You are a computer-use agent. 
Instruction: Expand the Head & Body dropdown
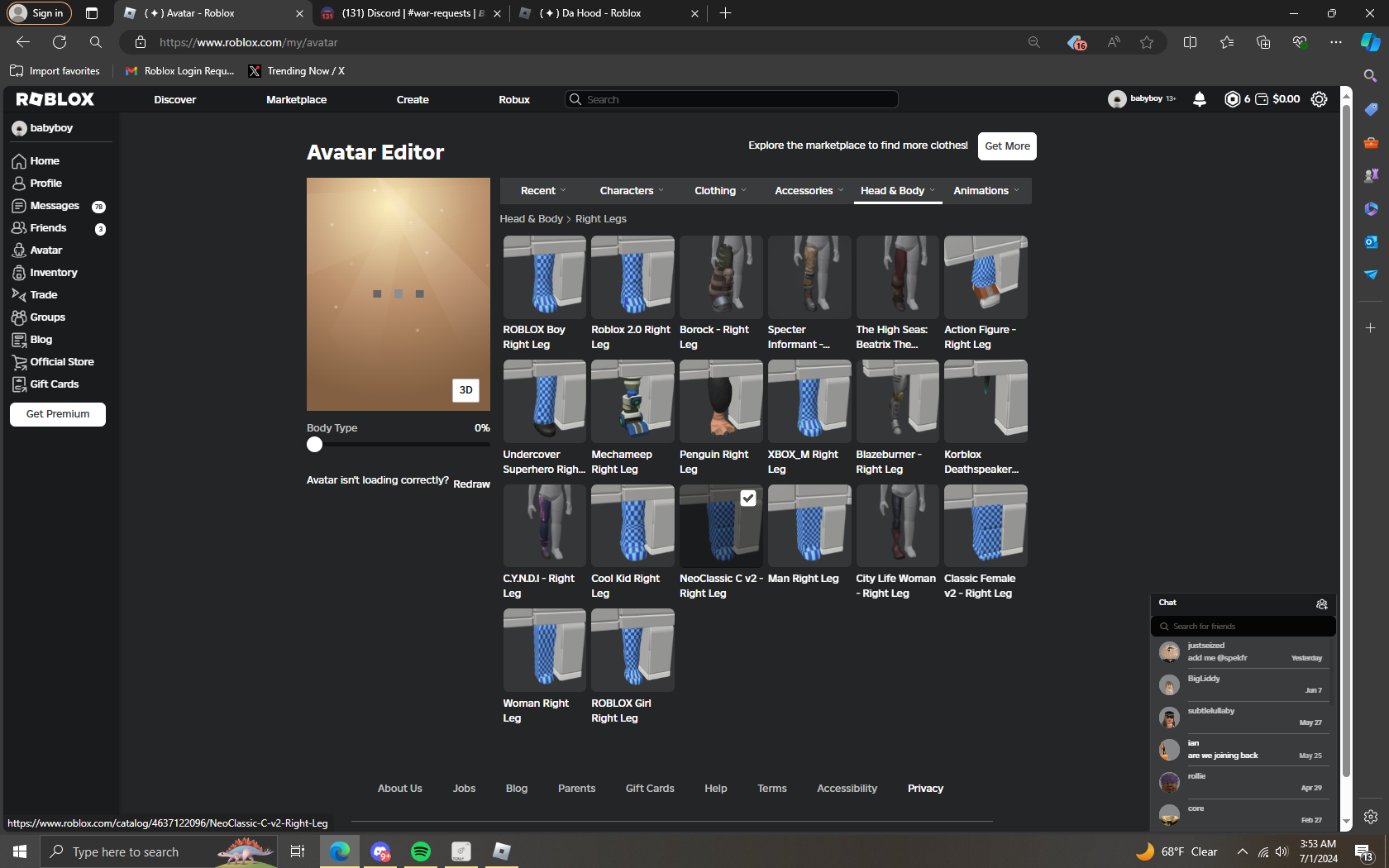tap(898, 191)
